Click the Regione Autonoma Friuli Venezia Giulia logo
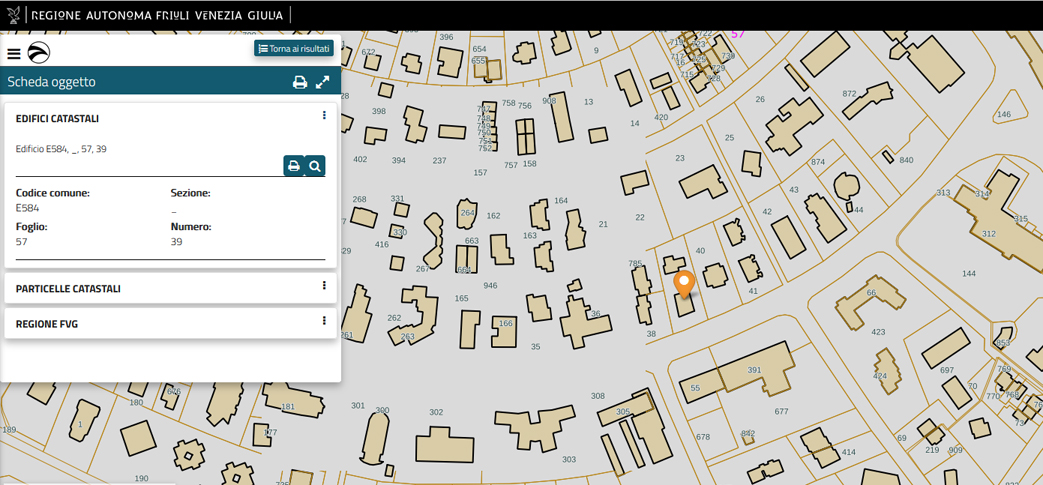Viewport: 1043px width, 485px height. click(14, 15)
